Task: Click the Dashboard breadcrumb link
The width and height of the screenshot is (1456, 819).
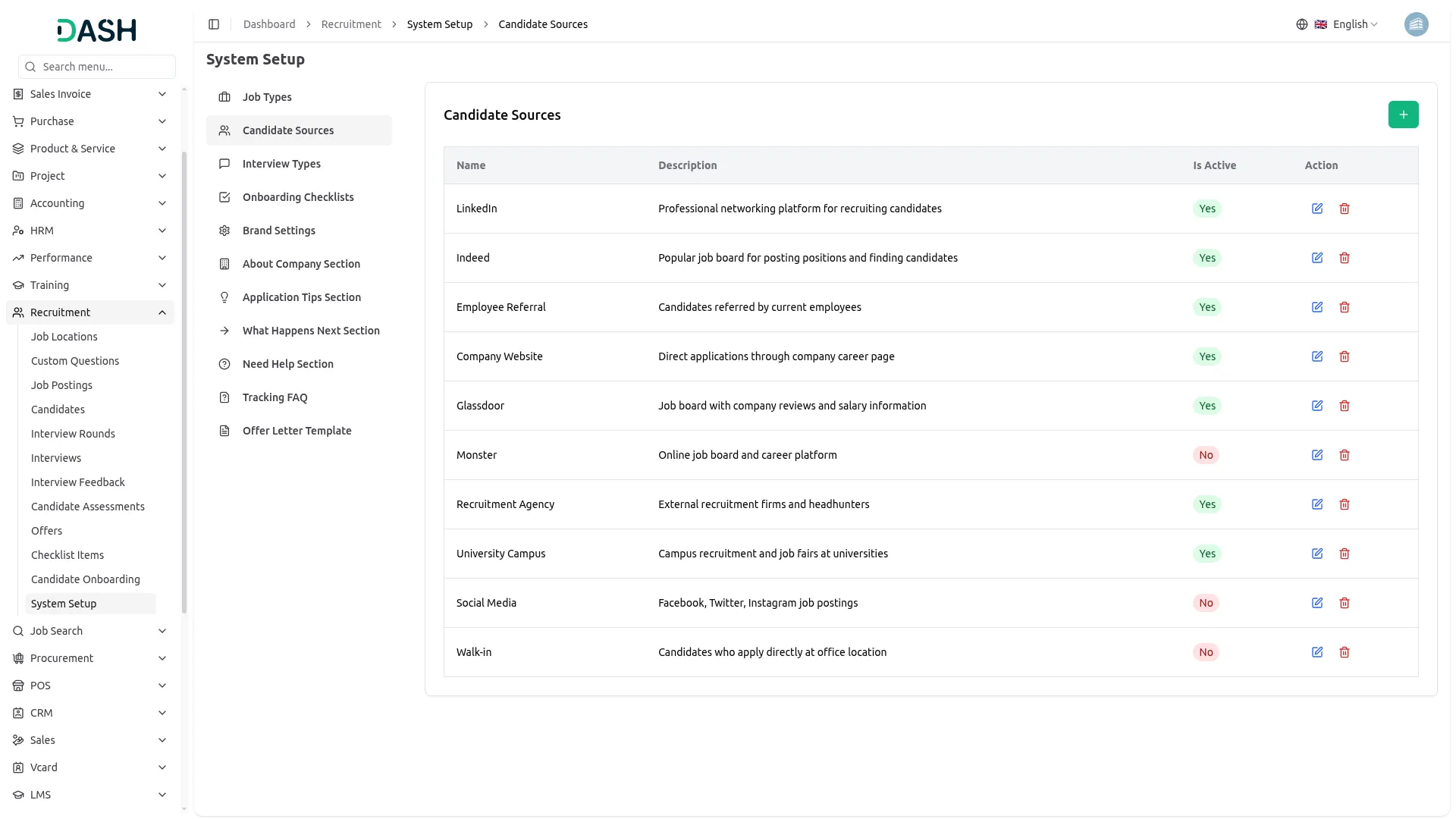Action: pos(269,24)
